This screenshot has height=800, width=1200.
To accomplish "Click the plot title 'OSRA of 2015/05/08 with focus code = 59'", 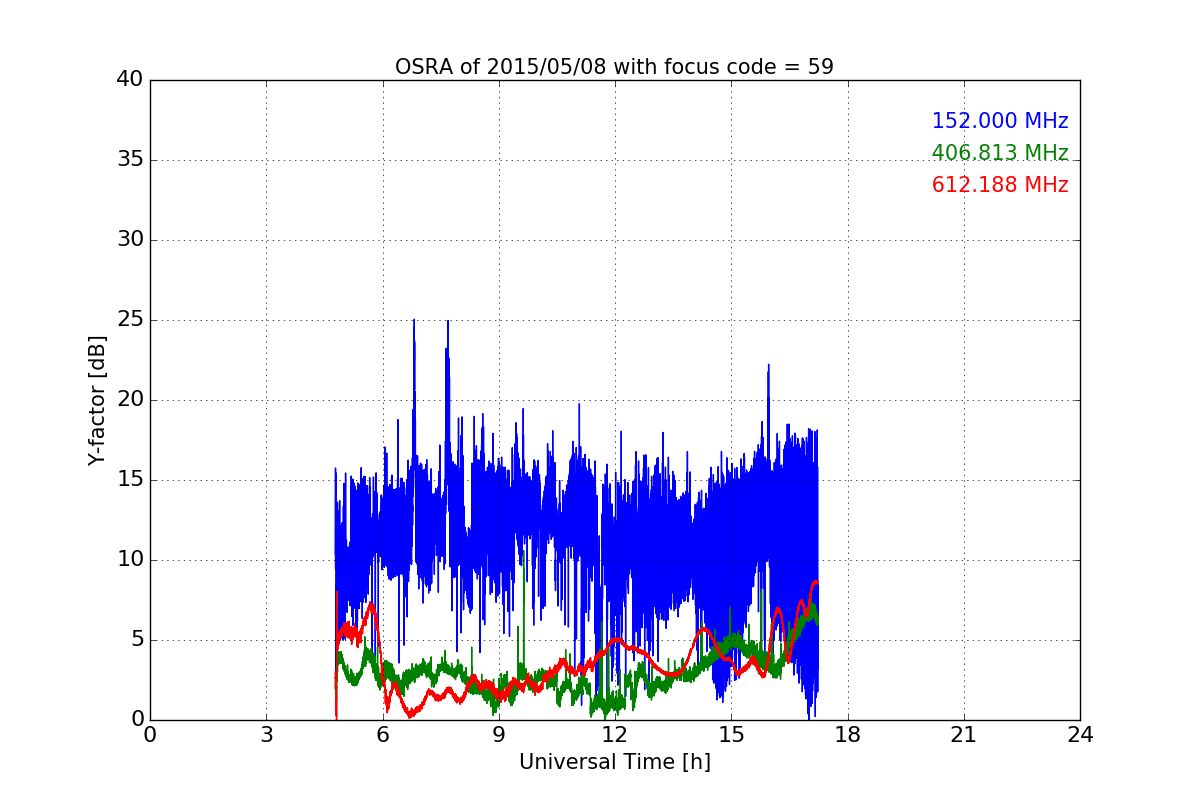I will [x=614, y=67].
